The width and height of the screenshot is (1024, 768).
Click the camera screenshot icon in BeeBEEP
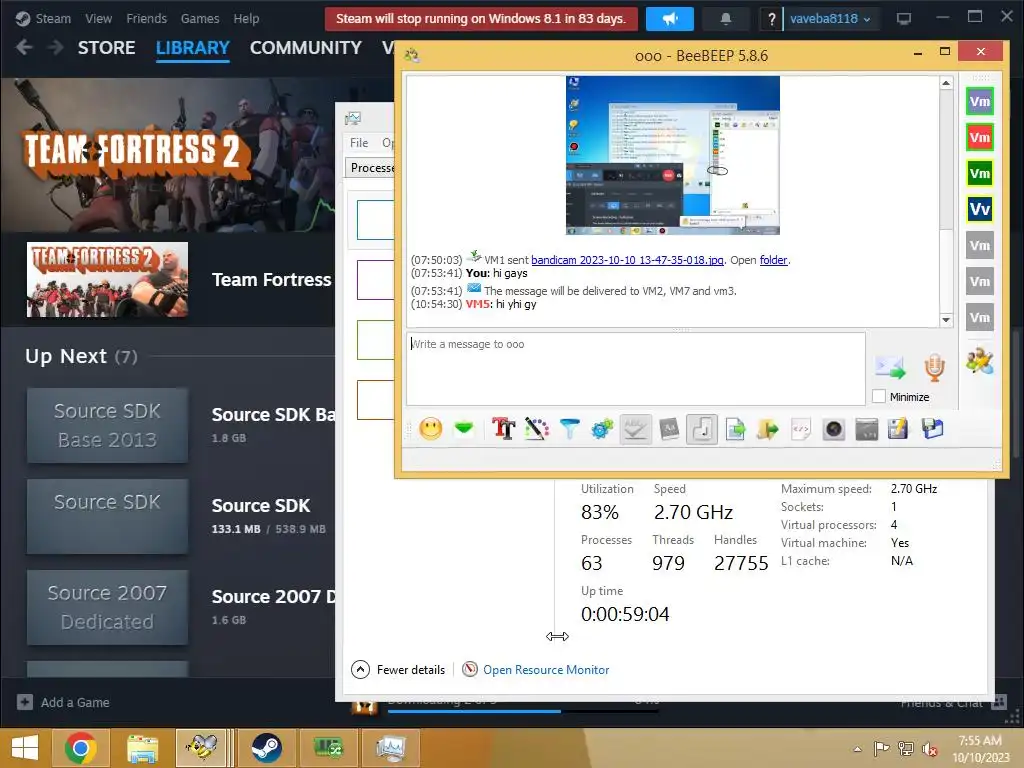click(x=834, y=429)
